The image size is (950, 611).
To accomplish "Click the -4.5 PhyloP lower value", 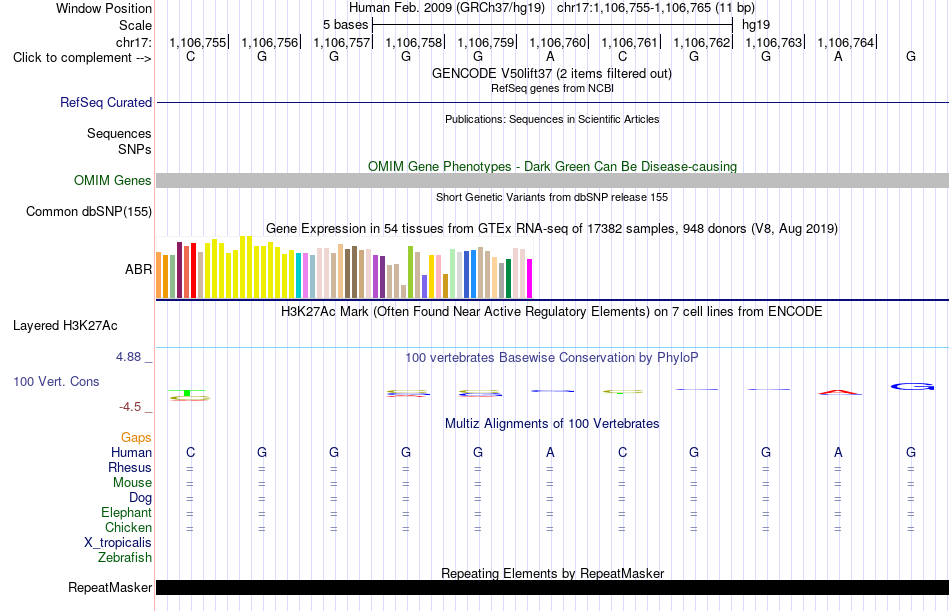I will (x=130, y=407).
